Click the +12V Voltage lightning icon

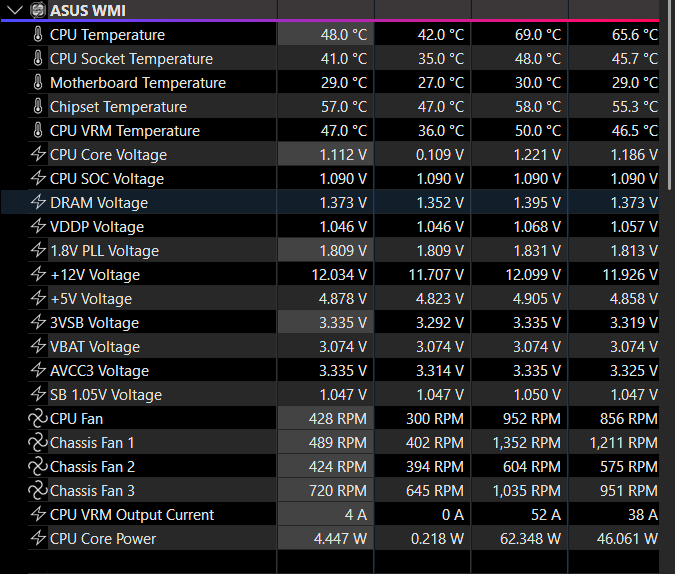point(38,274)
